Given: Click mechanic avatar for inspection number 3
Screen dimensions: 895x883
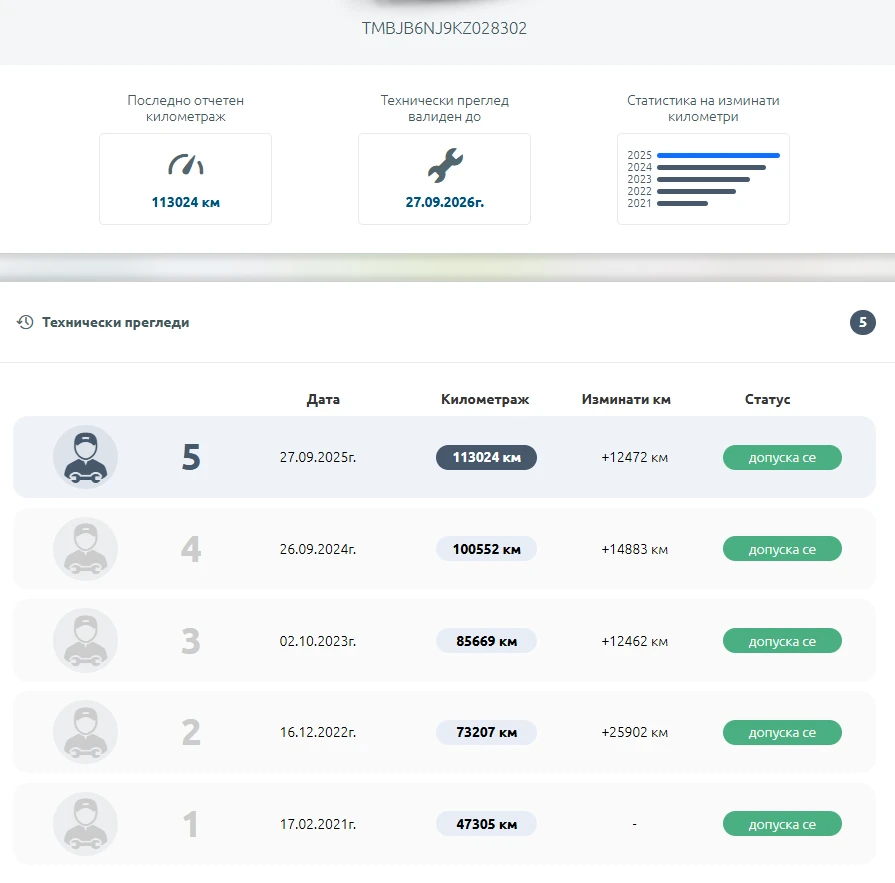Looking at the screenshot, I should 85,641.
